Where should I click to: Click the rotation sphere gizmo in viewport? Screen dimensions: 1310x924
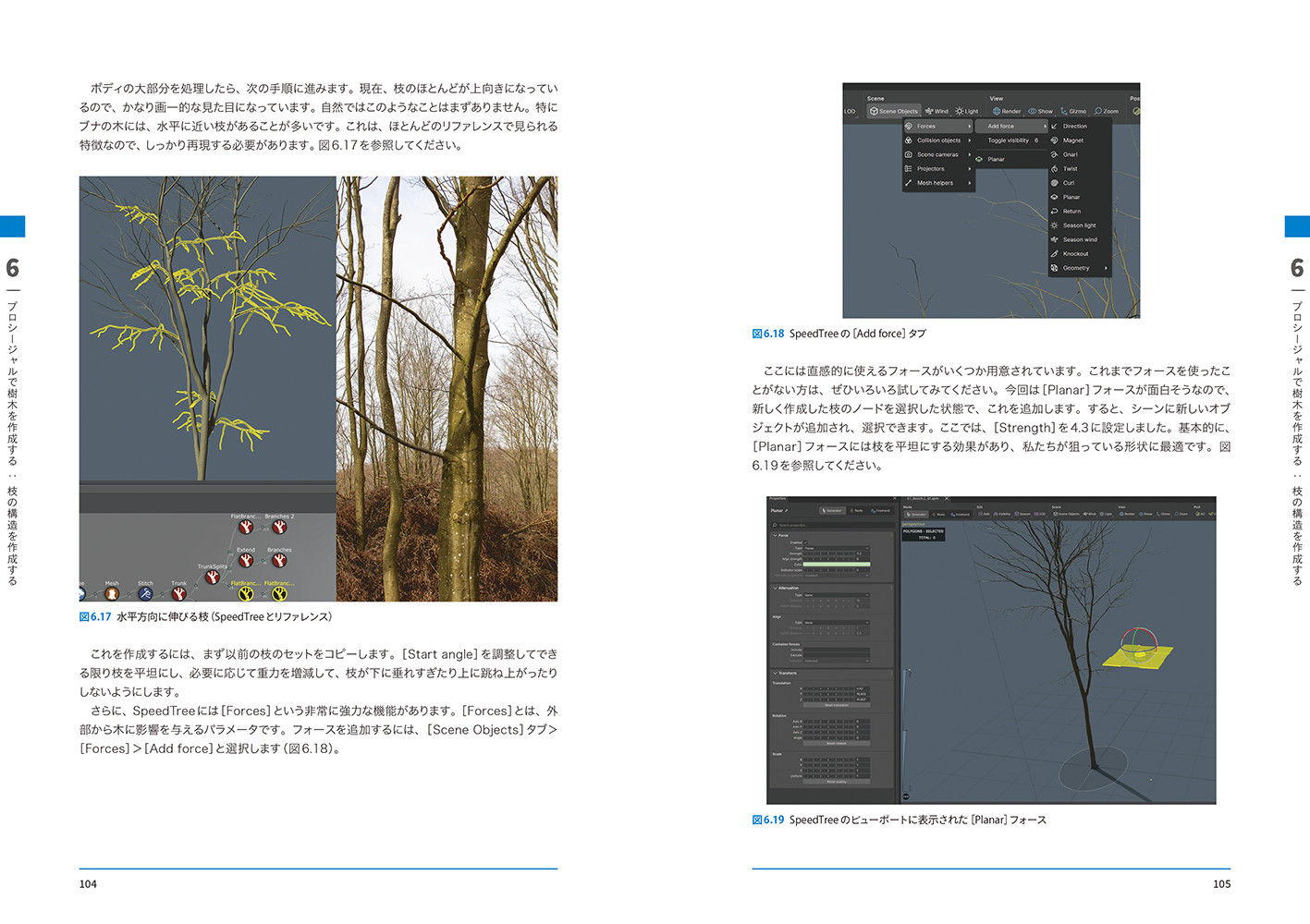point(1139,643)
